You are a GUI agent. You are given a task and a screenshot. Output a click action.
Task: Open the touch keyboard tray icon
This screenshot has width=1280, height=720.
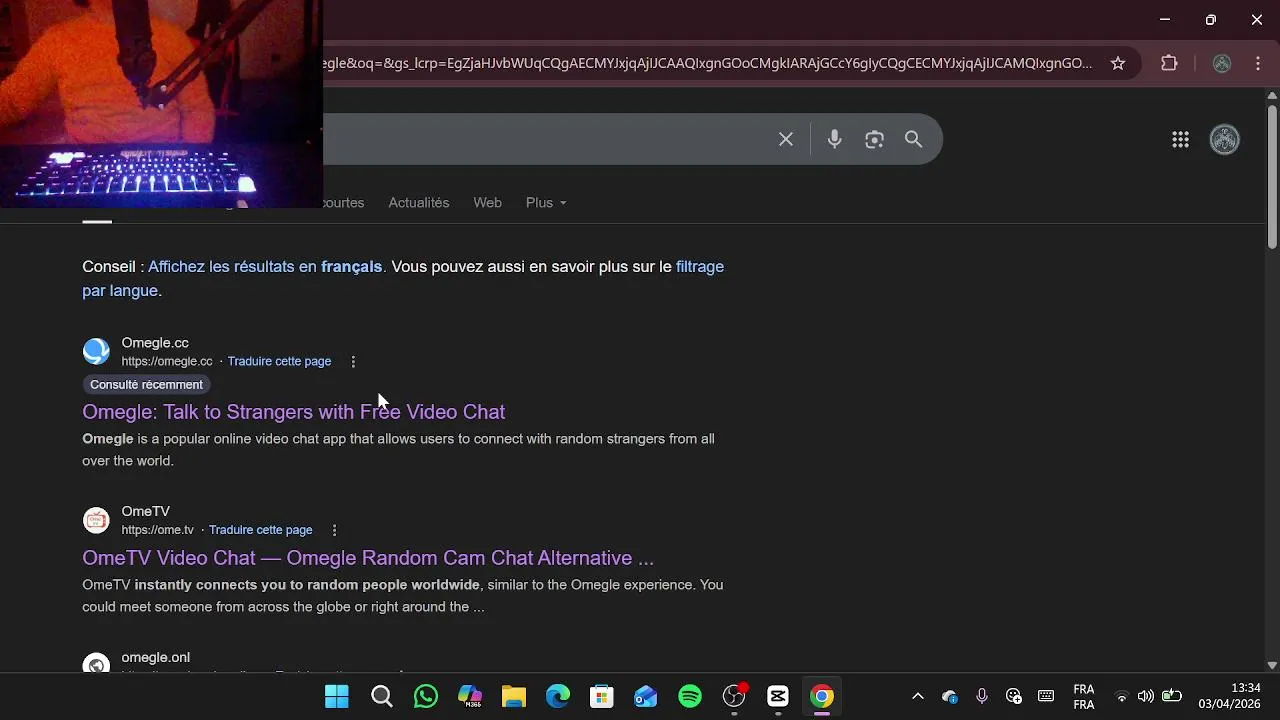click(1046, 696)
